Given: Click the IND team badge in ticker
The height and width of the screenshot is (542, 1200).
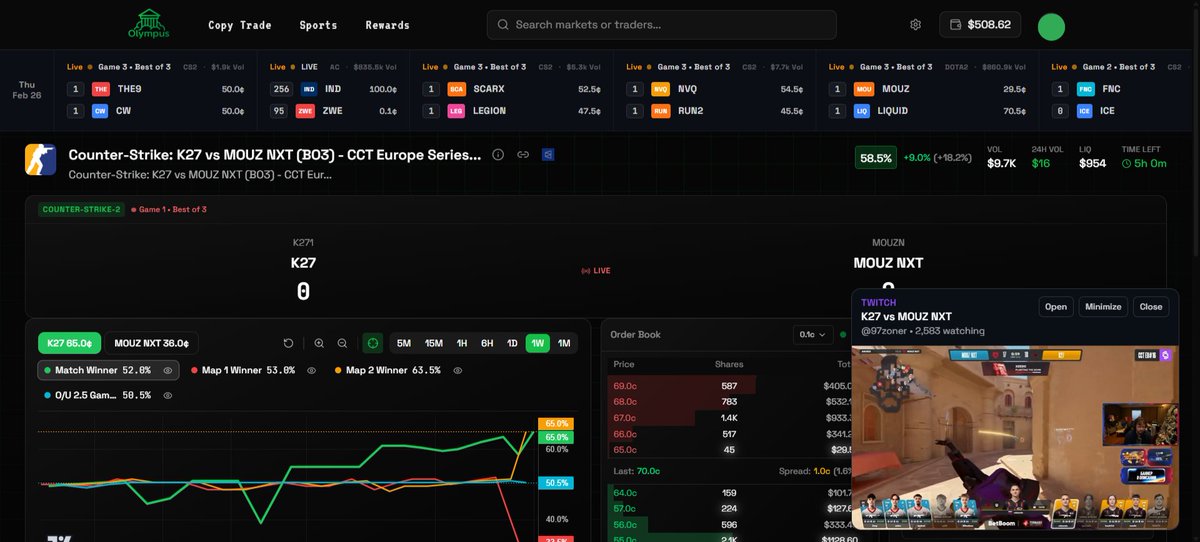Looking at the screenshot, I should coord(309,89).
